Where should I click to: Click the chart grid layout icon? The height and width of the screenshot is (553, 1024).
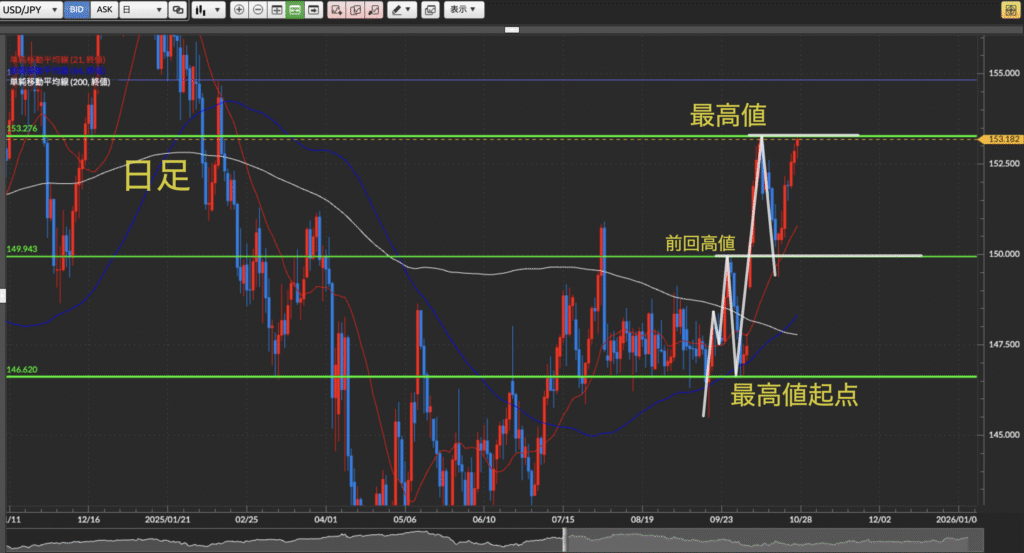[x=276, y=10]
